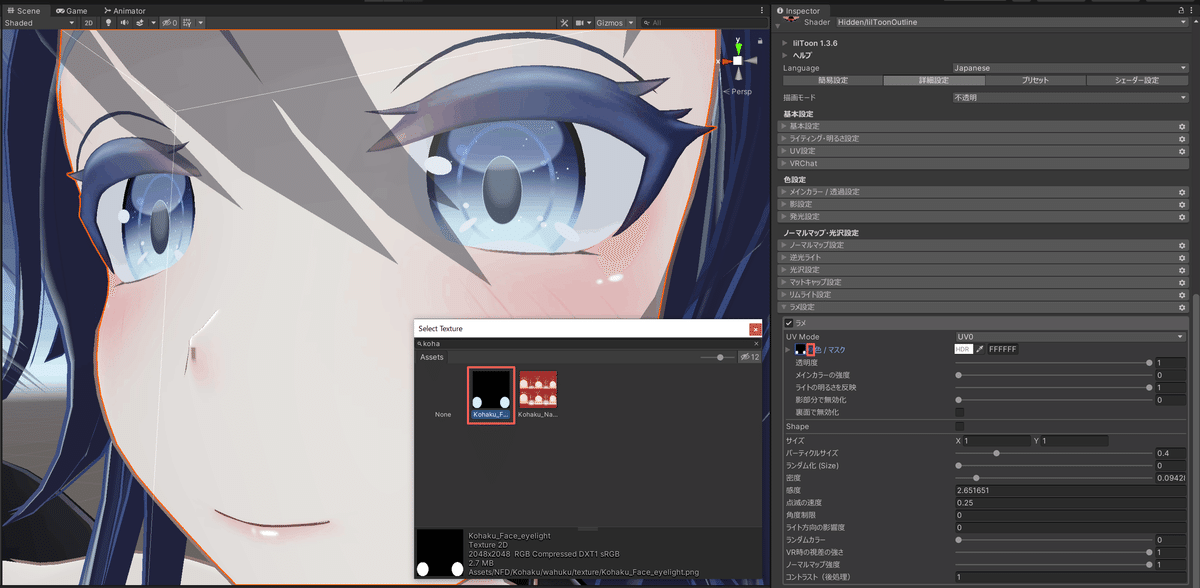Switch to the Animator tab

(x=123, y=10)
